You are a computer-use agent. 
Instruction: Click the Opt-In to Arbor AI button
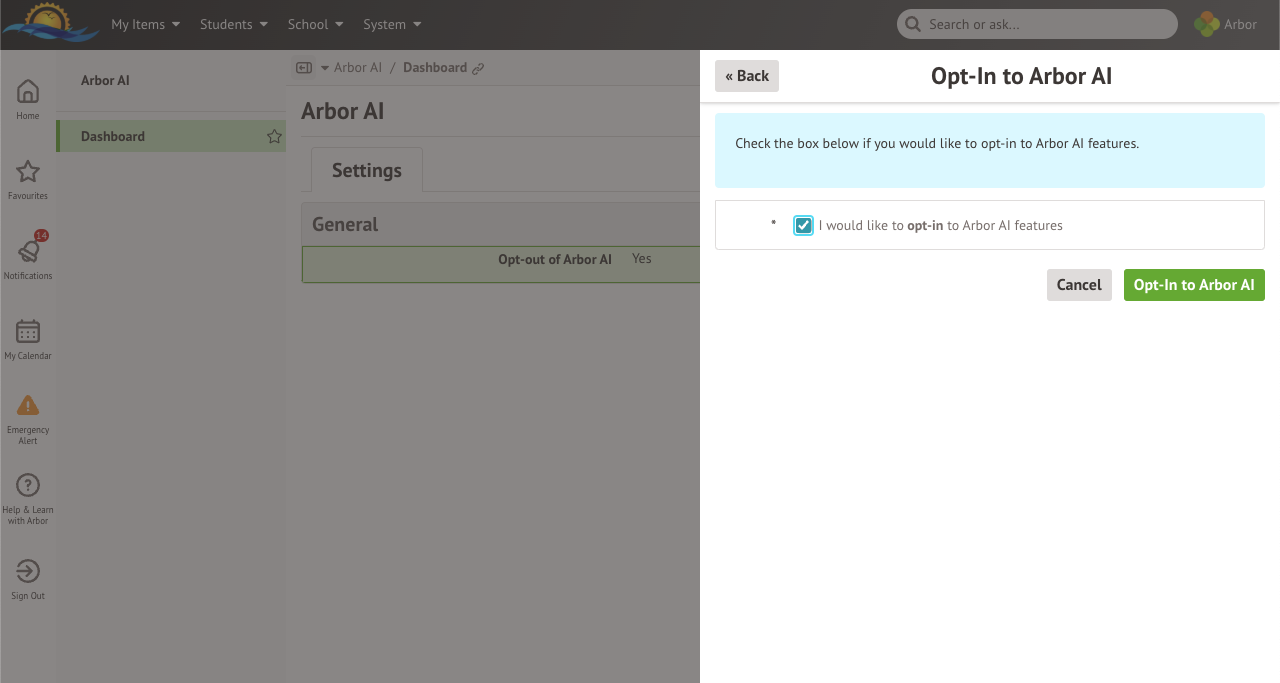[x=1194, y=284]
